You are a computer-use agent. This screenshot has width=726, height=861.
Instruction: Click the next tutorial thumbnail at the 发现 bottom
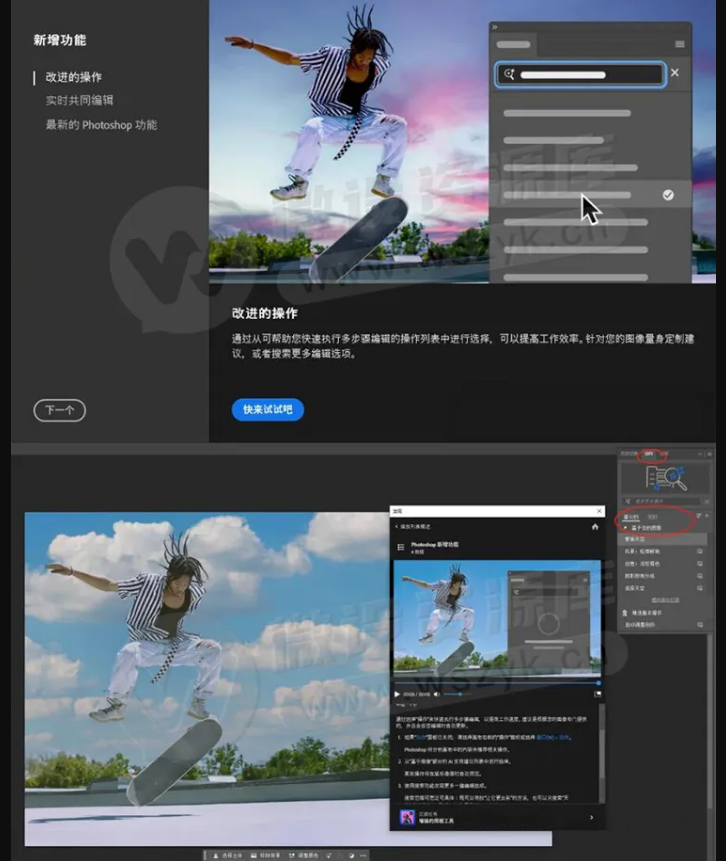point(407,818)
